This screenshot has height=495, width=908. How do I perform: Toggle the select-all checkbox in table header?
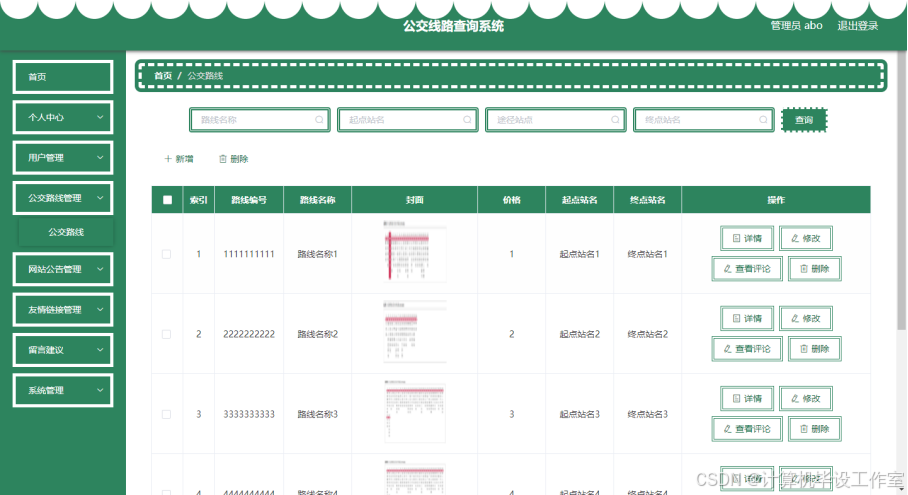pyautogui.click(x=167, y=200)
